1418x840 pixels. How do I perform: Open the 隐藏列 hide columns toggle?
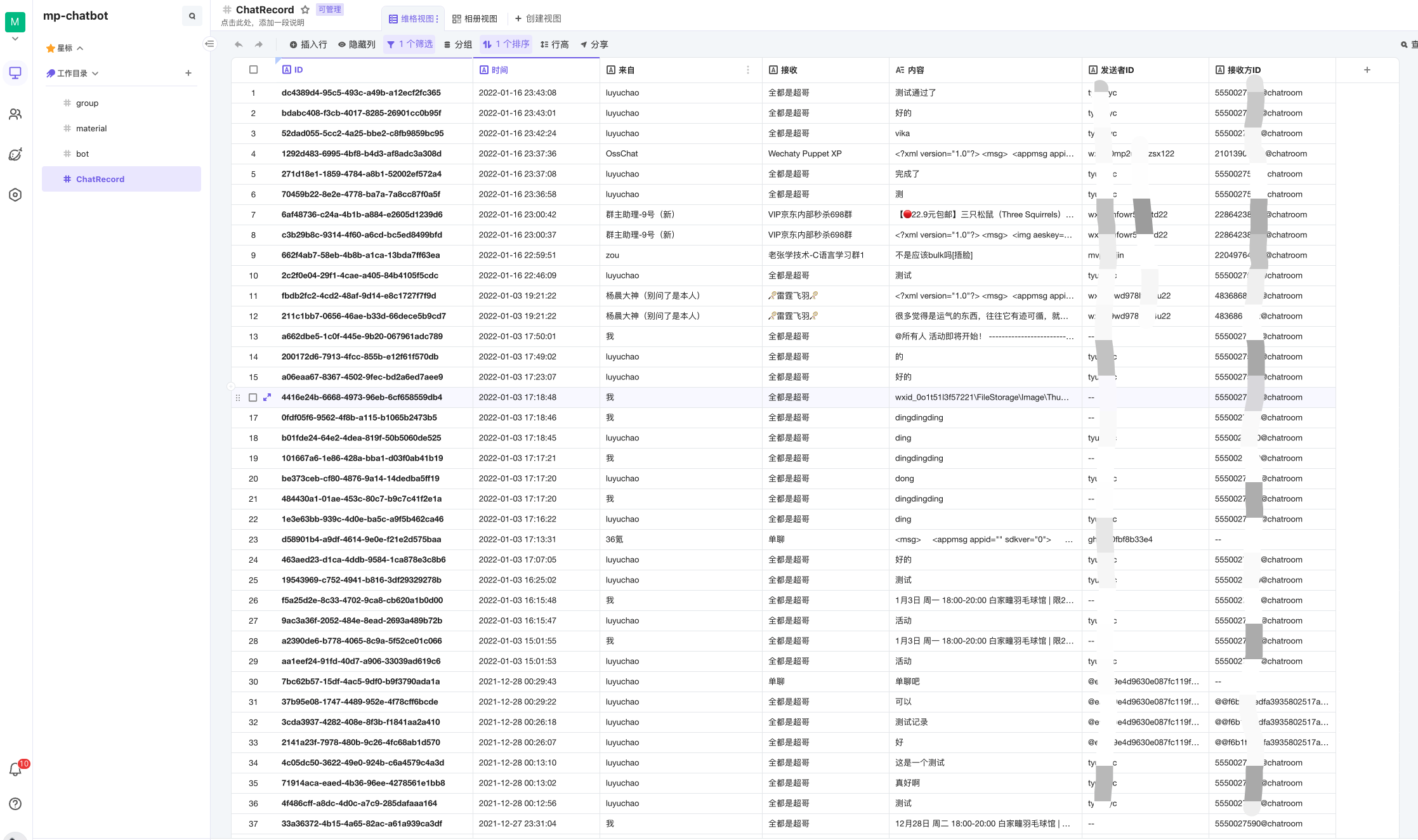(357, 44)
